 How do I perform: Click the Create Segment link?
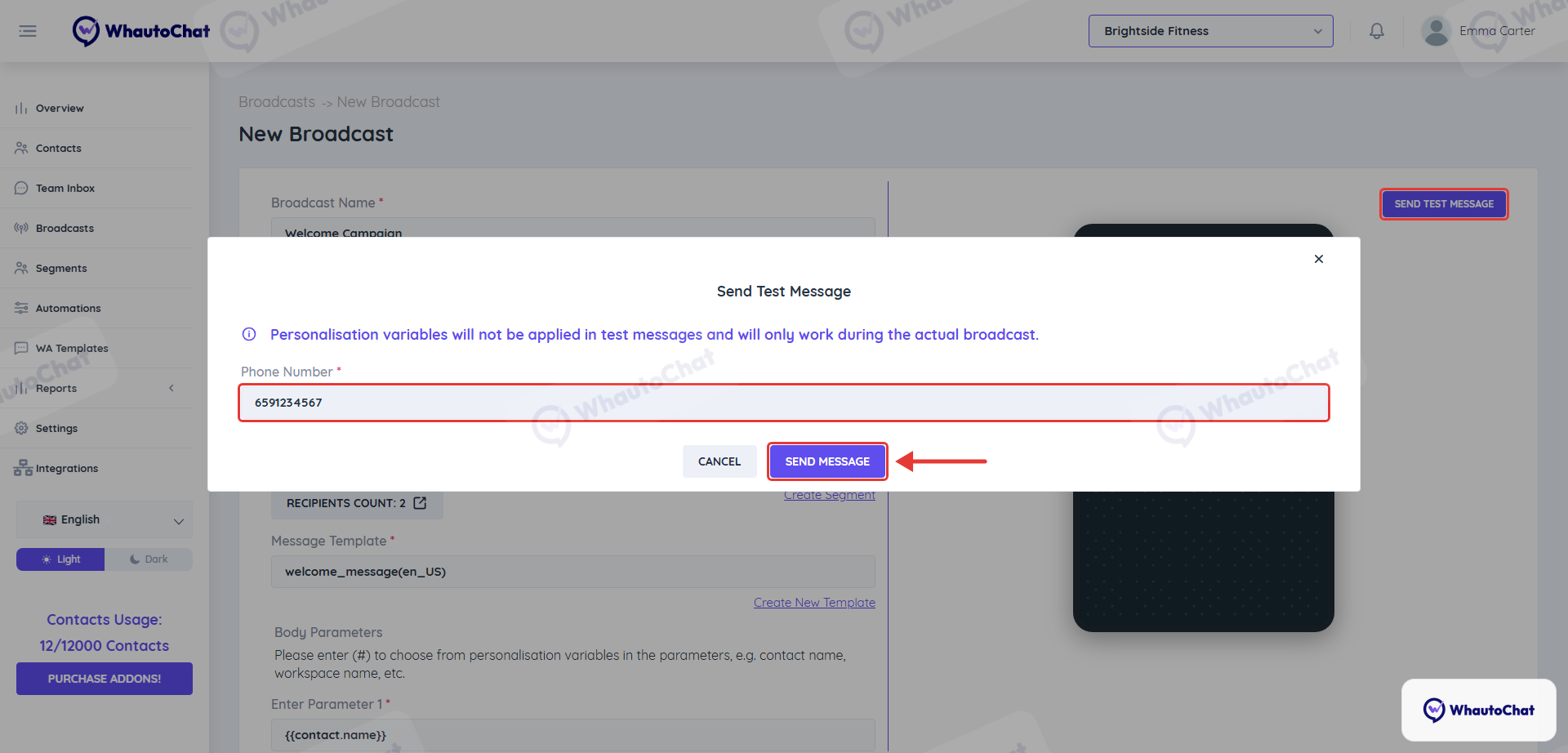tap(830, 495)
